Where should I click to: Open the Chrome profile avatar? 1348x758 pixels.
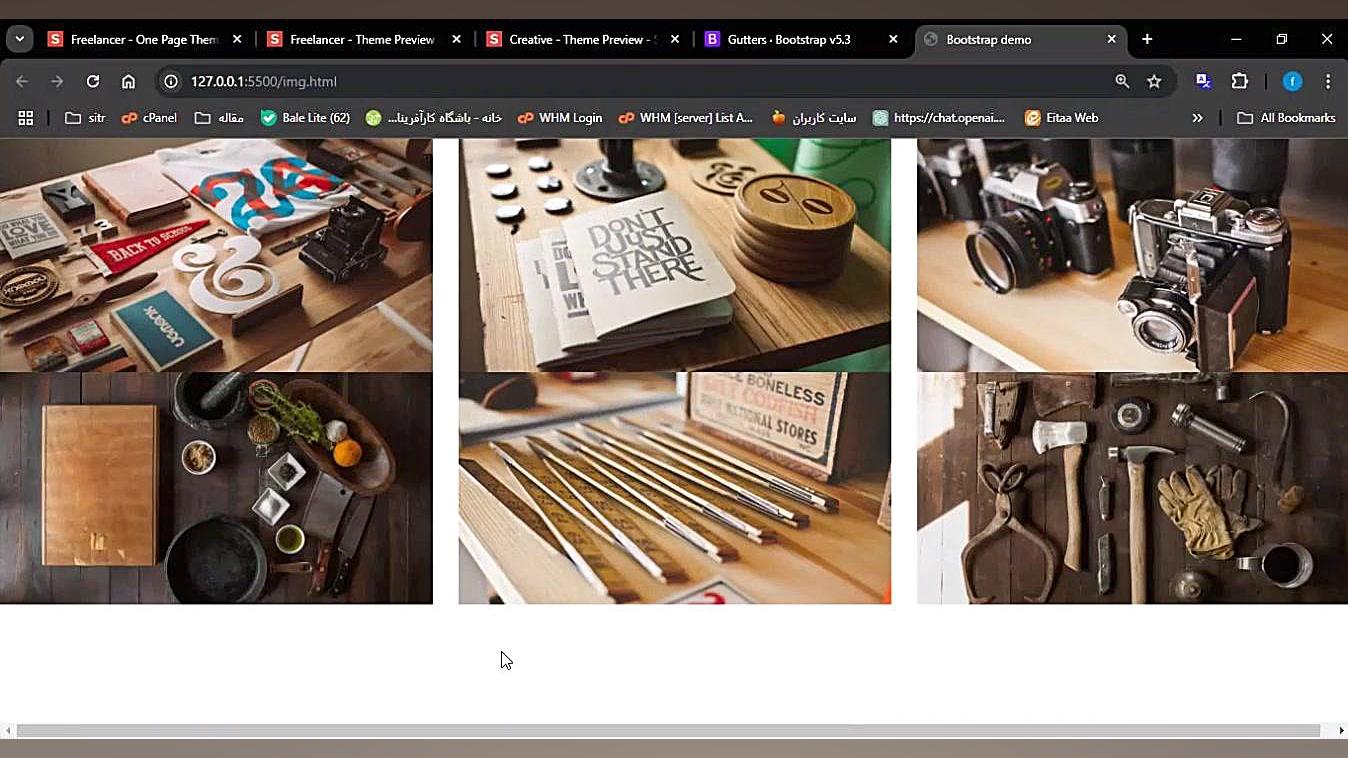pos(1292,81)
